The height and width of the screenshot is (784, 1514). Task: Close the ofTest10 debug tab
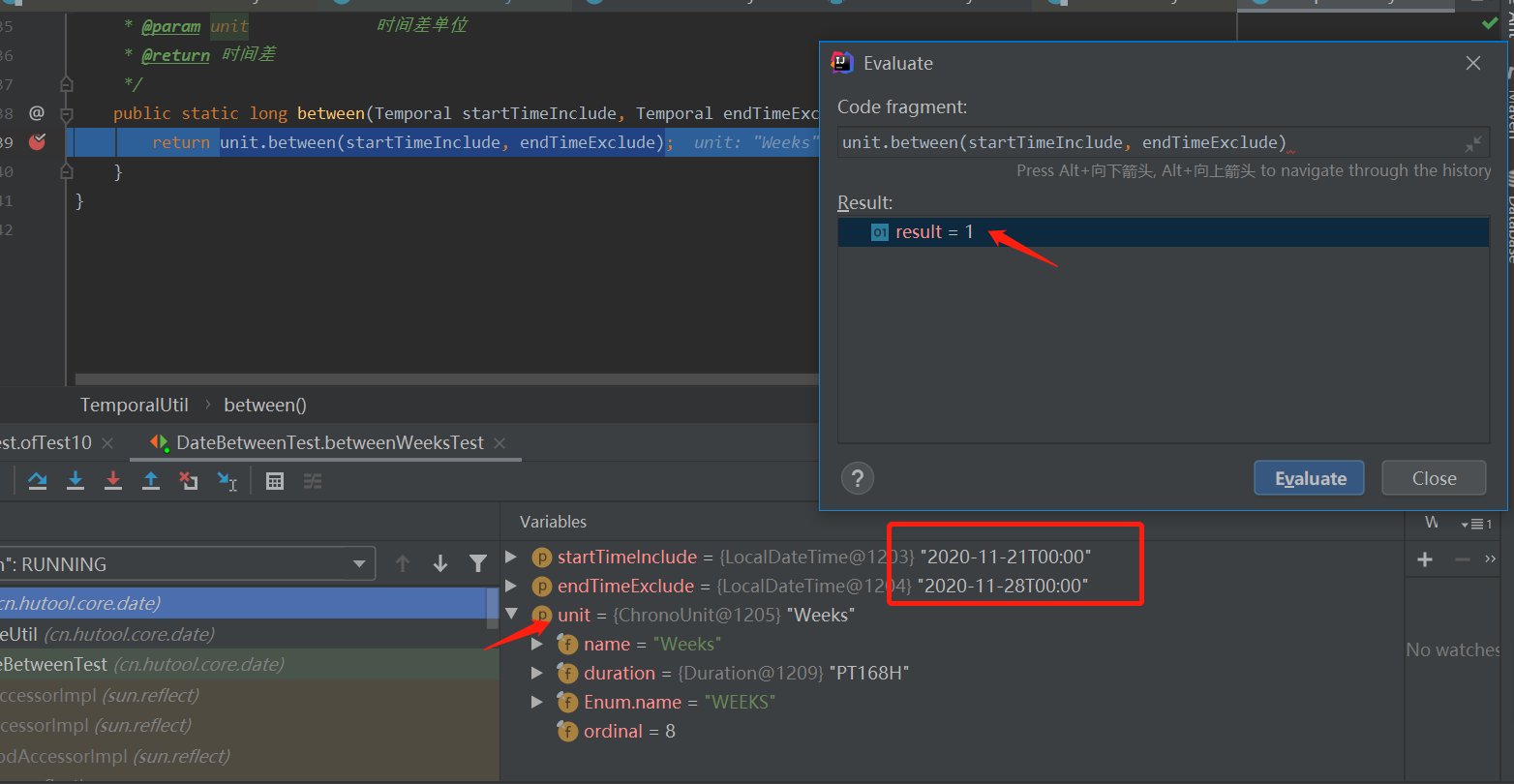(107, 442)
